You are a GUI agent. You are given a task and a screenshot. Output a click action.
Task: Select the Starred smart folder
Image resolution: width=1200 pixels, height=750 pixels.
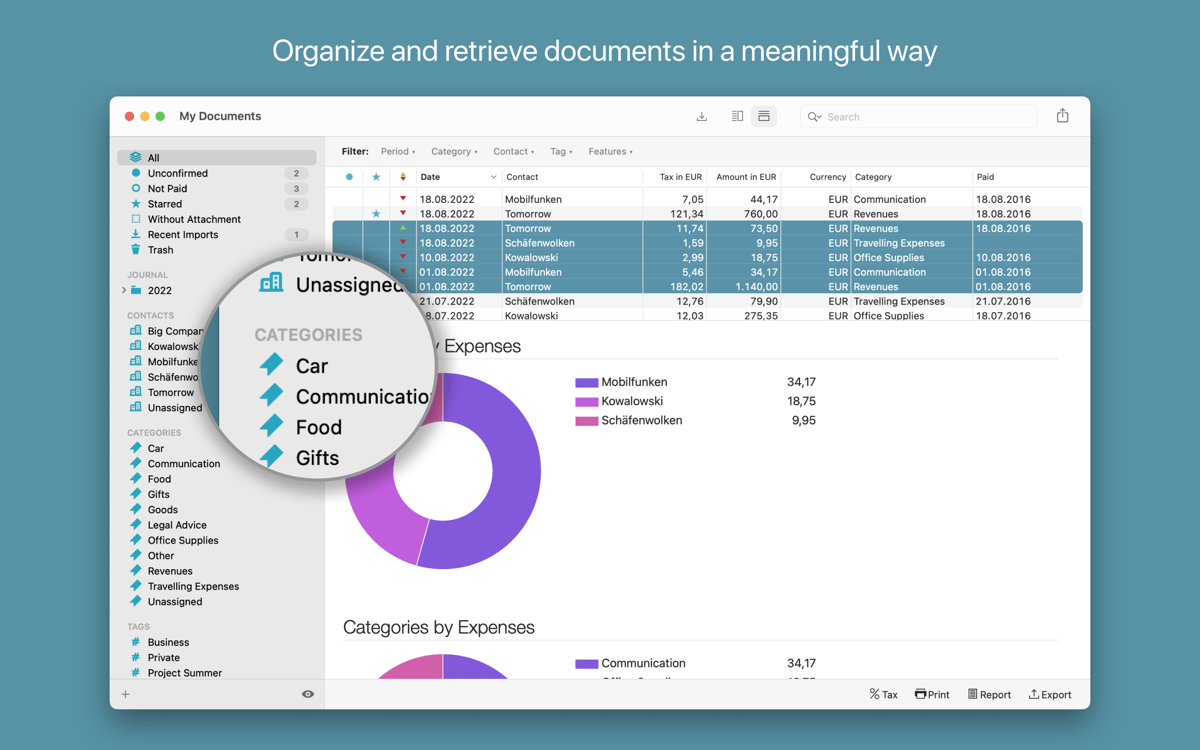point(165,203)
